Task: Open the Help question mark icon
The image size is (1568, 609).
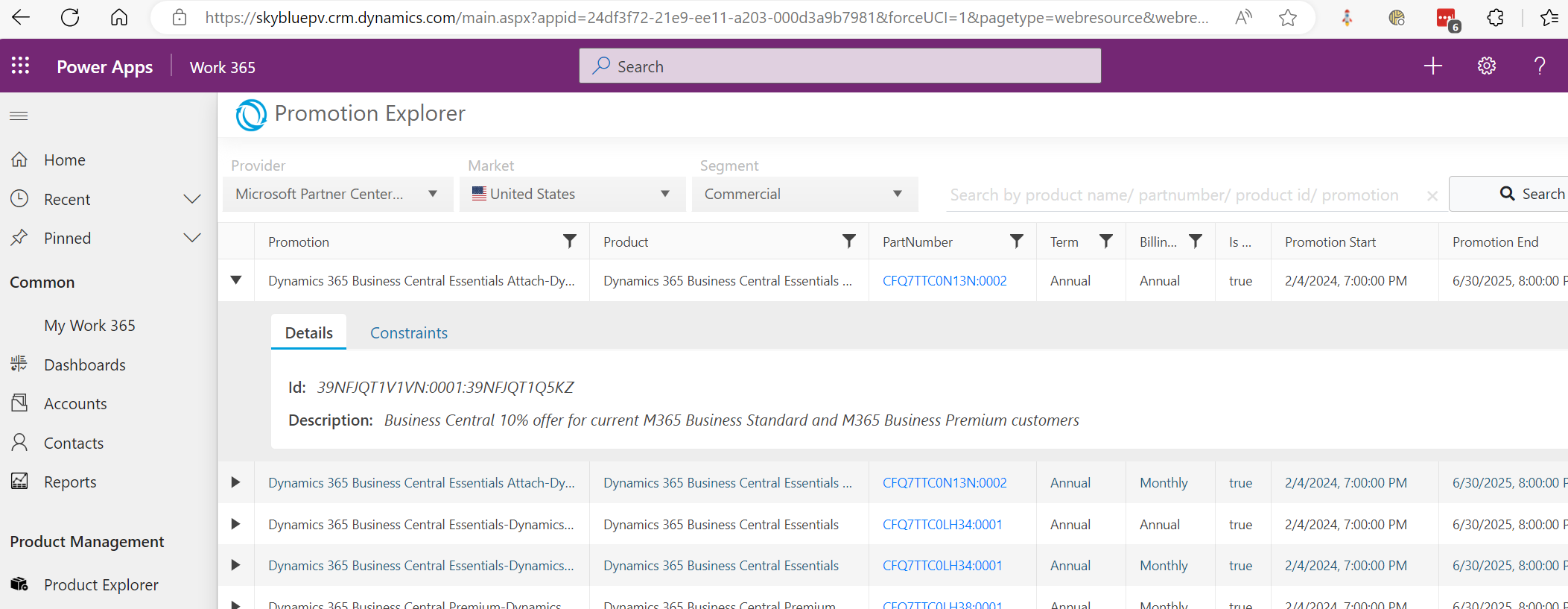Action: (1540, 66)
